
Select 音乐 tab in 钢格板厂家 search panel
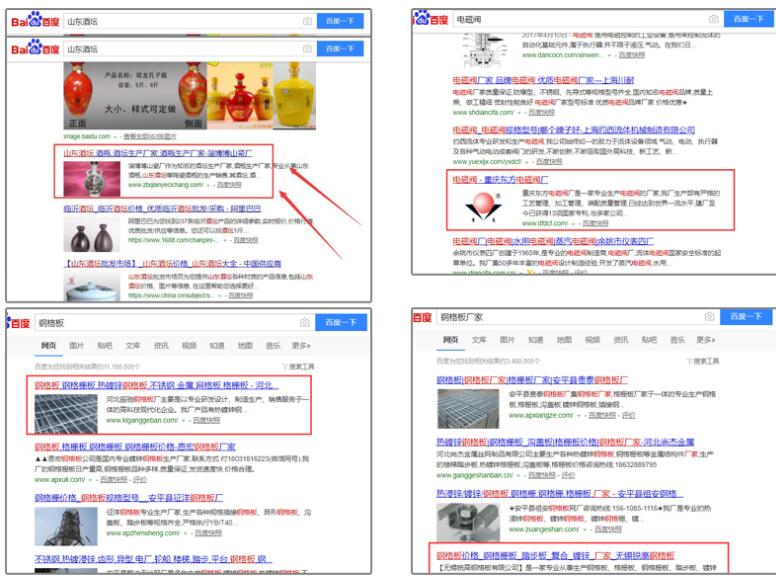678,340
